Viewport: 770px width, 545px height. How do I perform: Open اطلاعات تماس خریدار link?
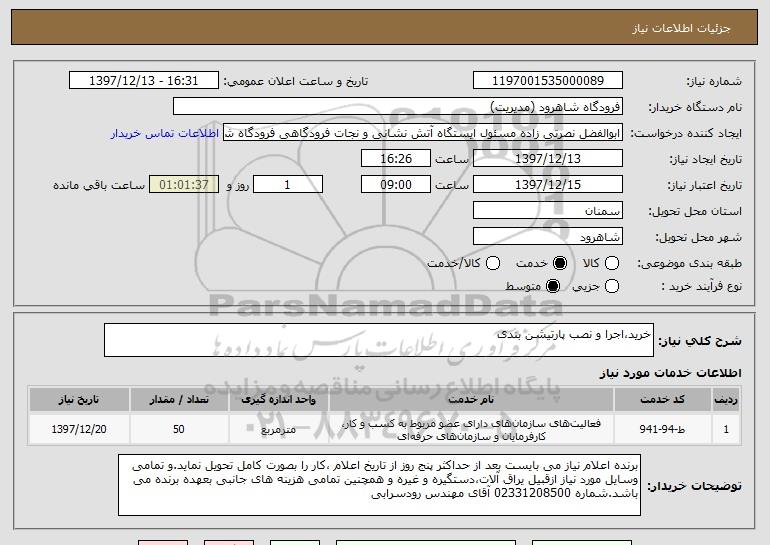click(165, 134)
